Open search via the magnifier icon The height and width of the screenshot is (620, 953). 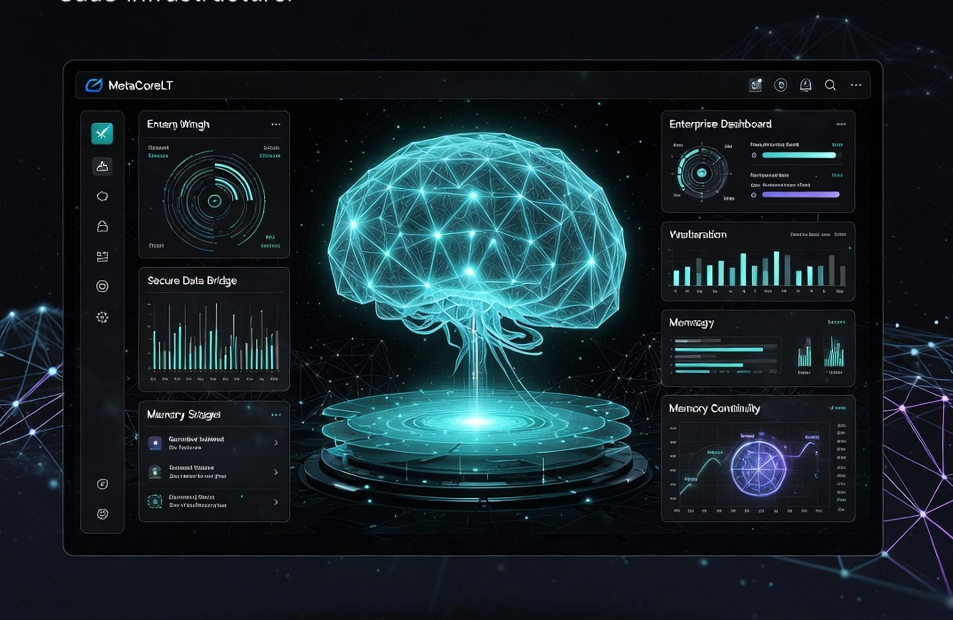[x=830, y=86]
